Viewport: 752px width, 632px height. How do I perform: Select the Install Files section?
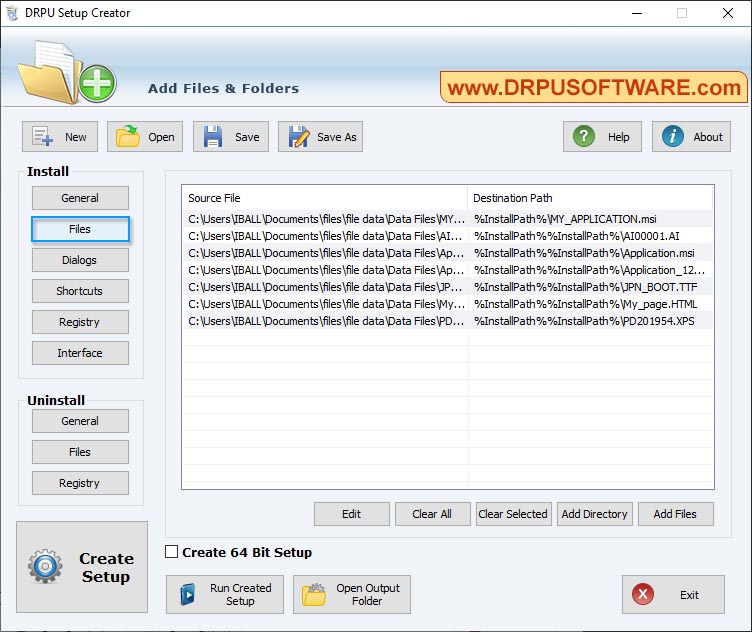[80, 229]
